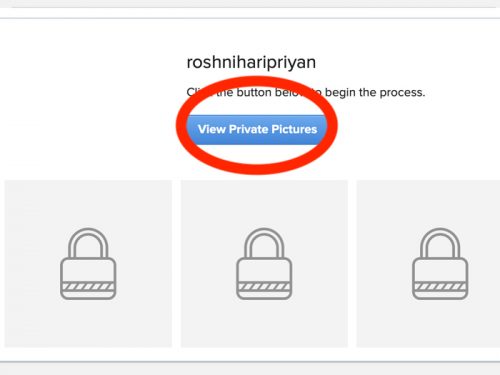The height and width of the screenshot is (375, 500).
Task: Select the roshniharipriyan username heading
Action: pyautogui.click(x=251, y=62)
